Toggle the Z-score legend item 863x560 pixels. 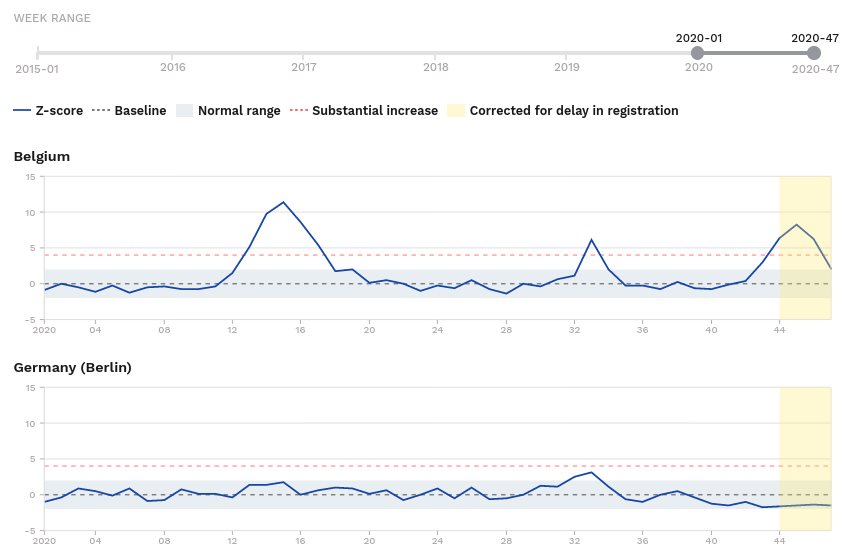pyautogui.click(x=48, y=110)
